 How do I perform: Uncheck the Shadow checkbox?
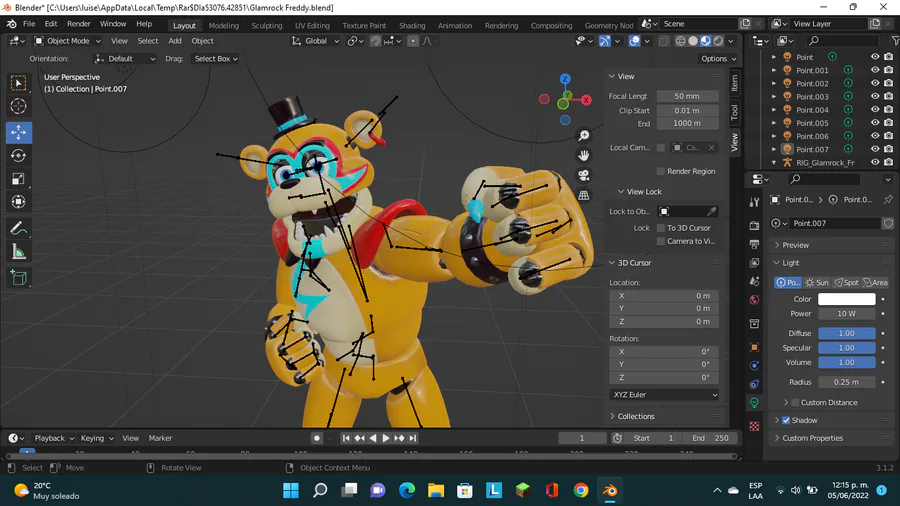click(x=786, y=421)
